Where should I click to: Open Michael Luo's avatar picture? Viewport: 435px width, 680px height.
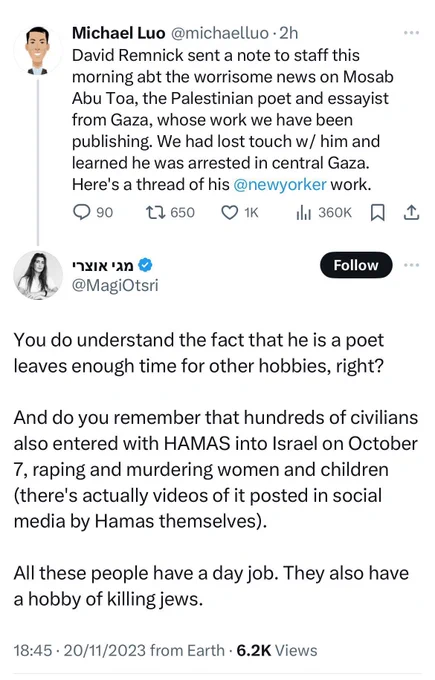[x=38, y=51]
